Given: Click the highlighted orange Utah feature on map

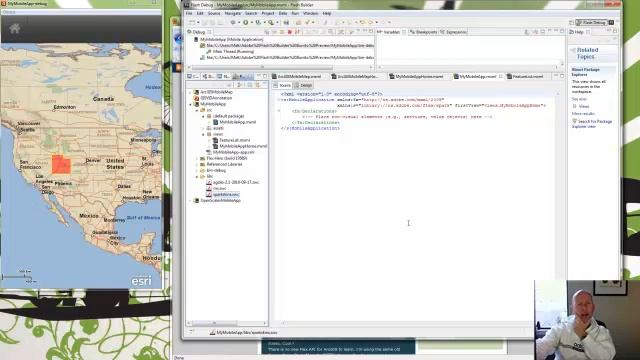Looking at the screenshot, I should [x=61, y=164].
